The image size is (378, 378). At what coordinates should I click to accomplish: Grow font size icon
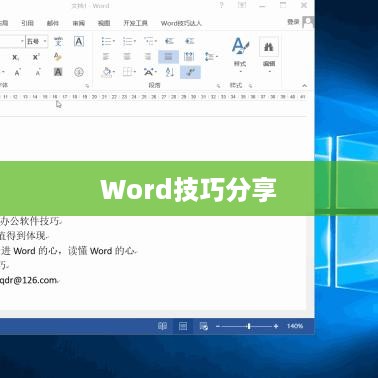pos(17,72)
